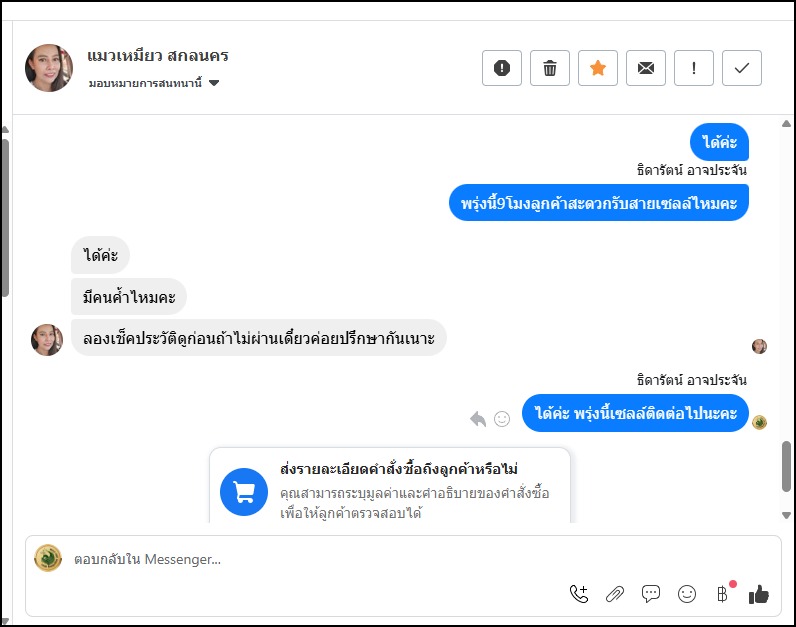Add emoji reaction to the last message
The height and width of the screenshot is (627, 796).
tap(502, 419)
